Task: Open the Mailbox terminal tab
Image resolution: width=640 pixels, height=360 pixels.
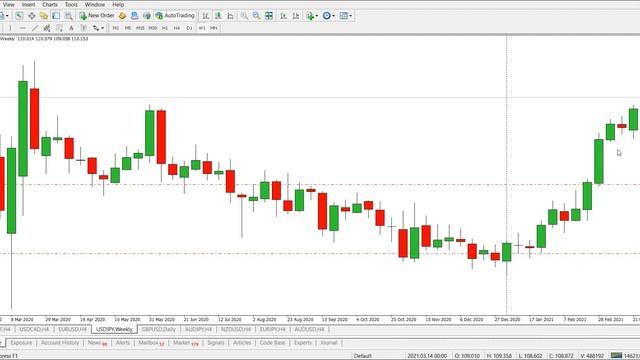Action: tap(151, 343)
